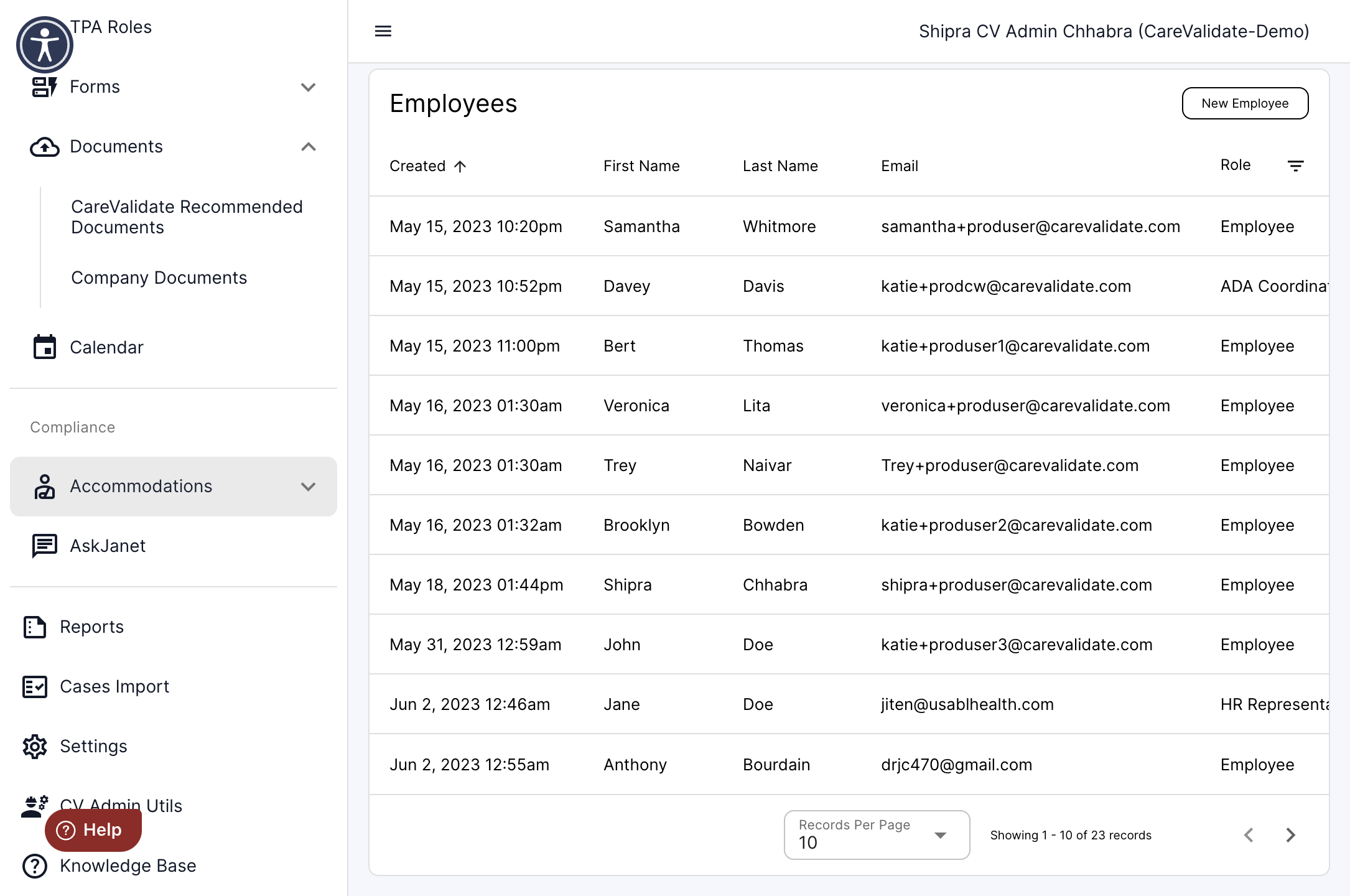Open Shipra CV Admin Chhabra account menu
This screenshot has height=896, width=1350.
click(x=1114, y=31)
